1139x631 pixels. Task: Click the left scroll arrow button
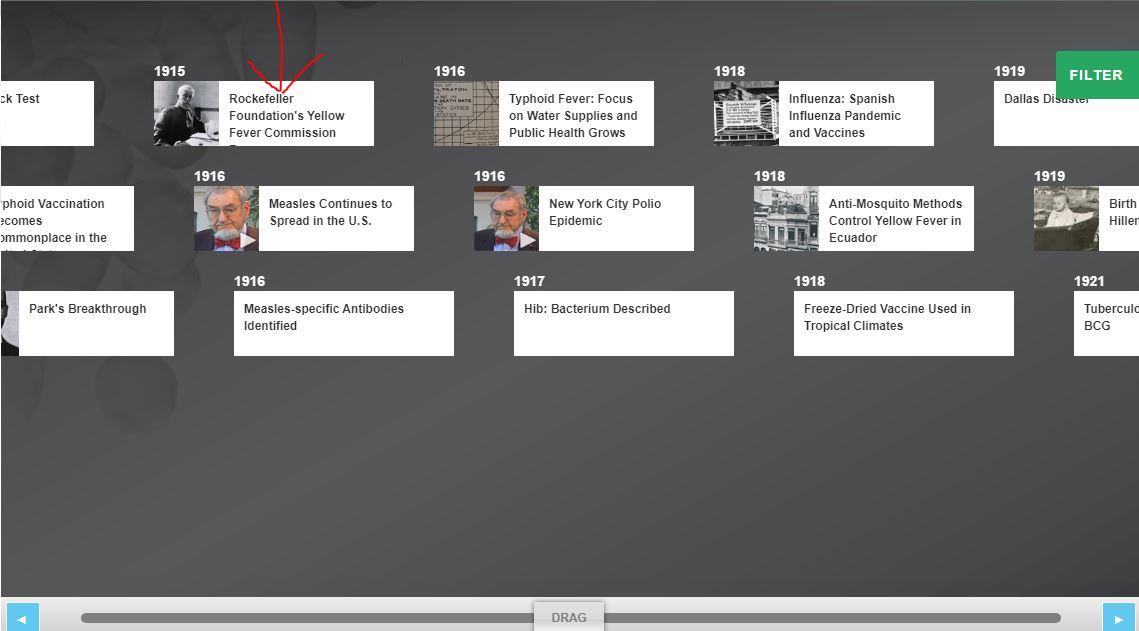22,618
